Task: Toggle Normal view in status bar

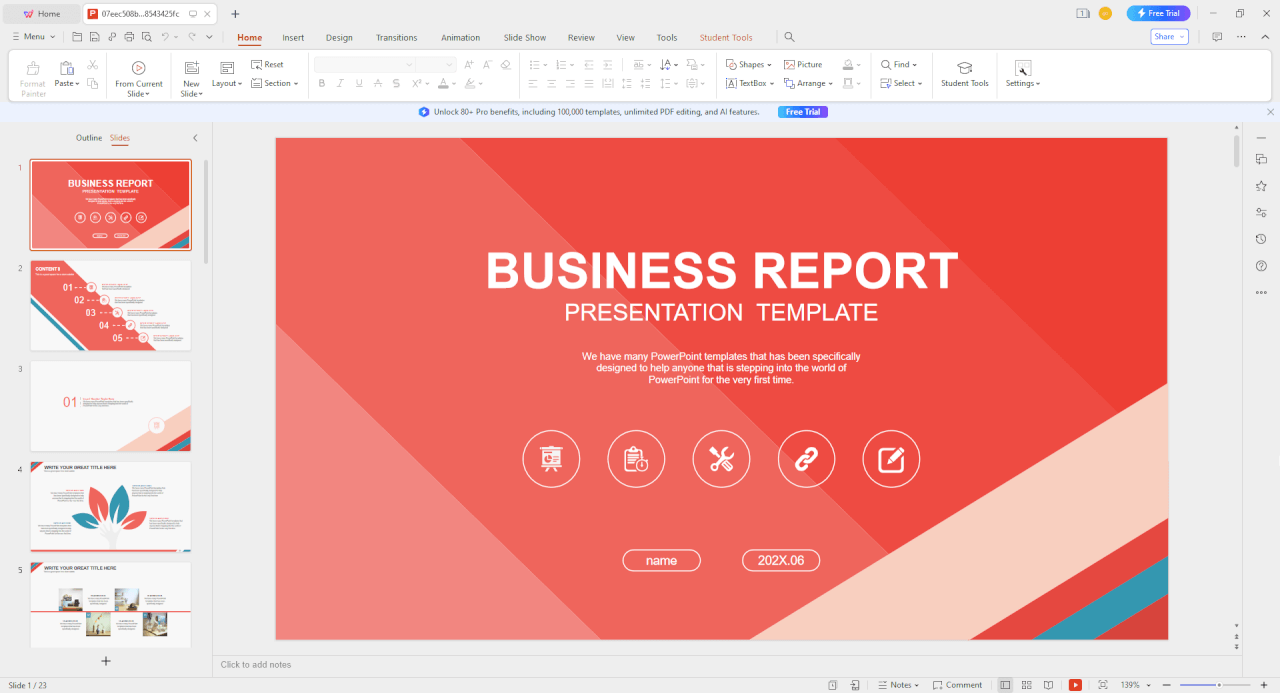Action: 1005,685
